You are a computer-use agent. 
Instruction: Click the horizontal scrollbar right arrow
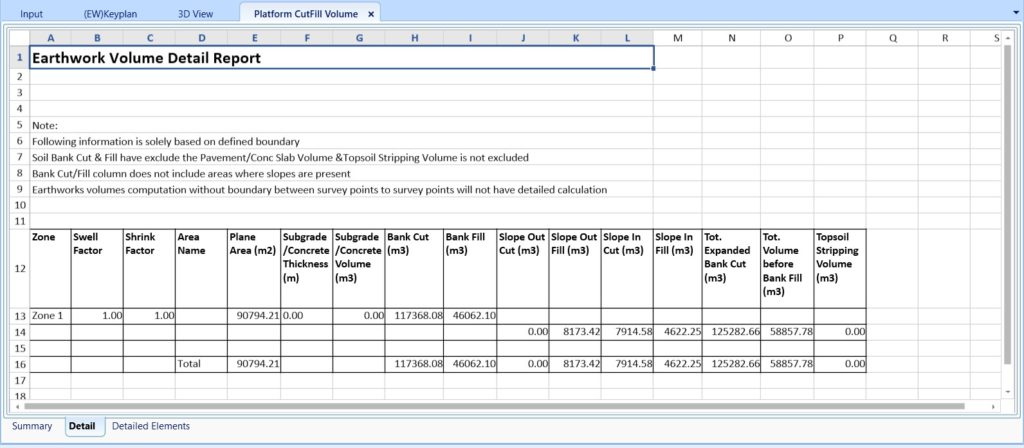click(993, 406)
